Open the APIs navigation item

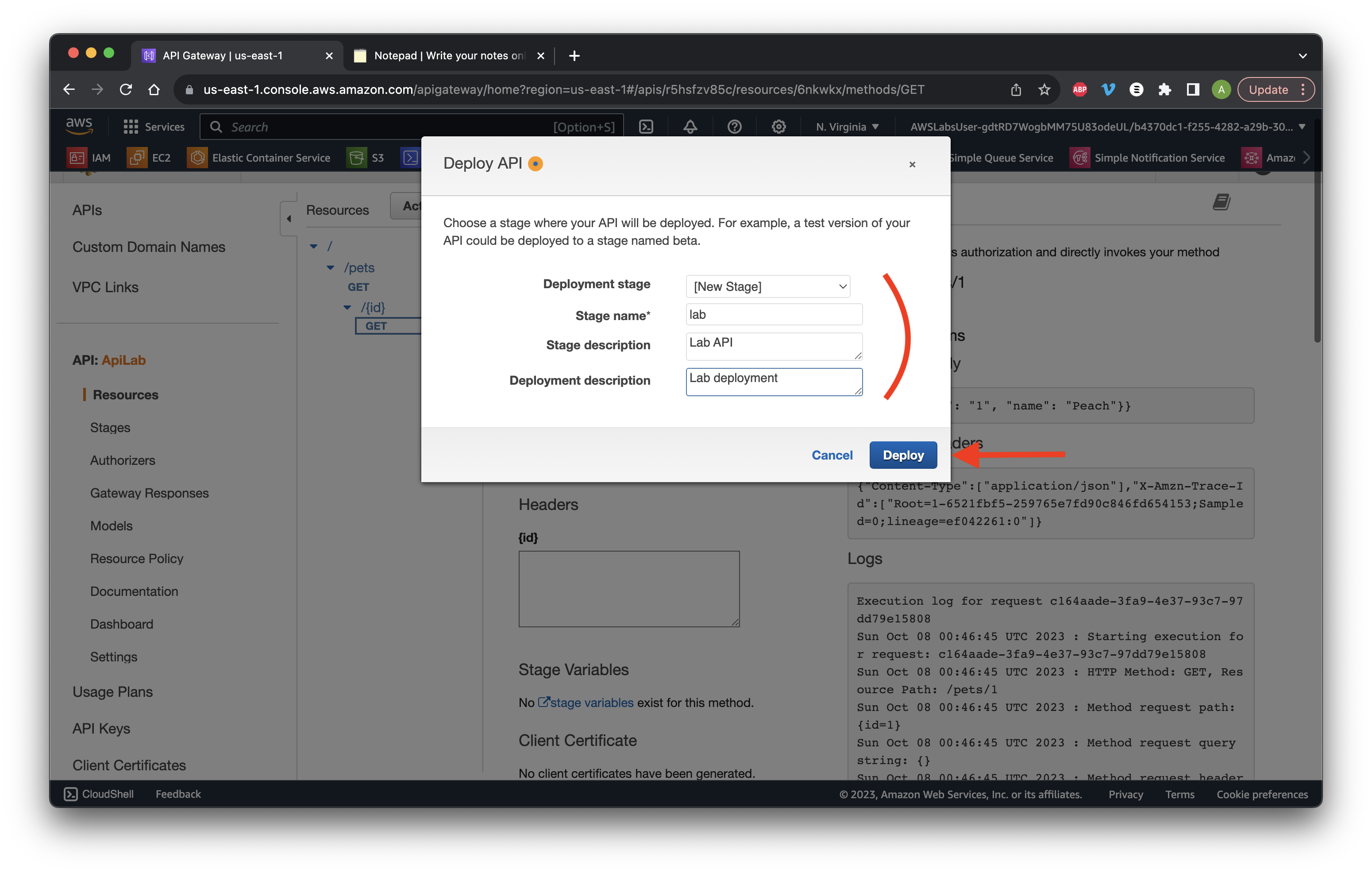click(87, 210)
